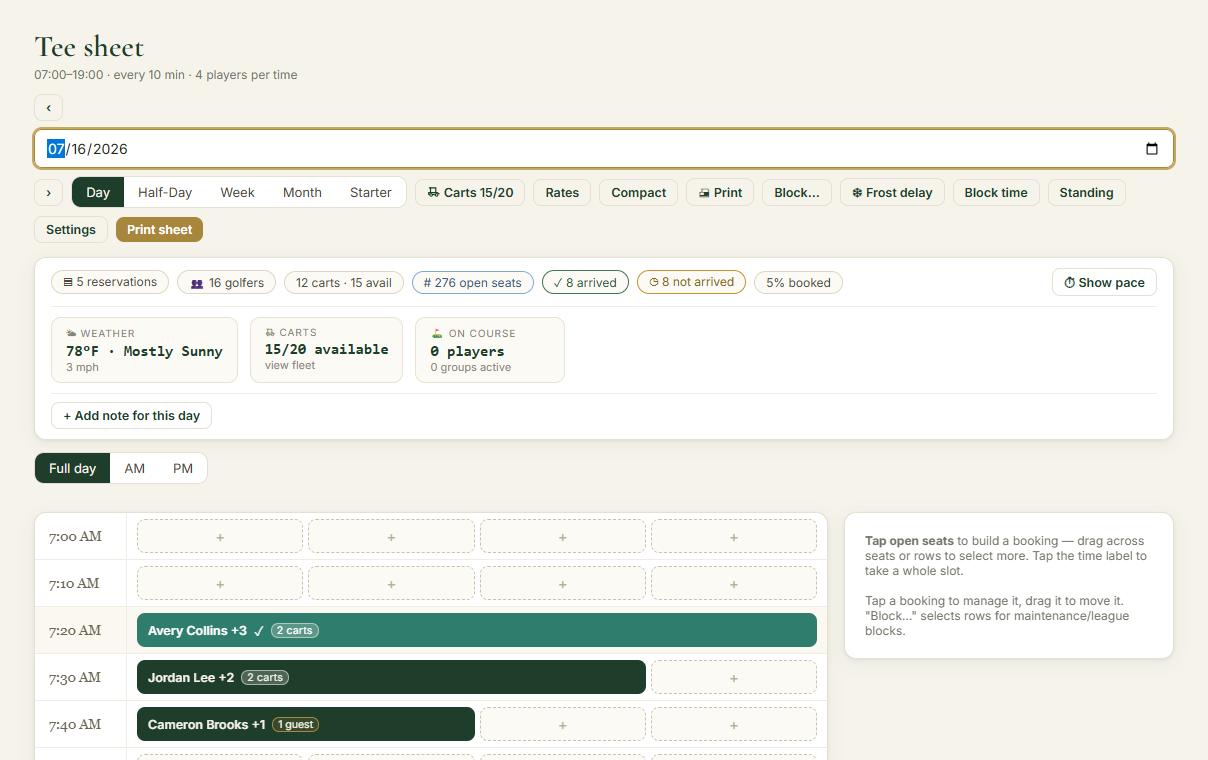Add to second open seat at 7:00 AM
Viewport: 1208px width, 760px height.
coord(391,537)
